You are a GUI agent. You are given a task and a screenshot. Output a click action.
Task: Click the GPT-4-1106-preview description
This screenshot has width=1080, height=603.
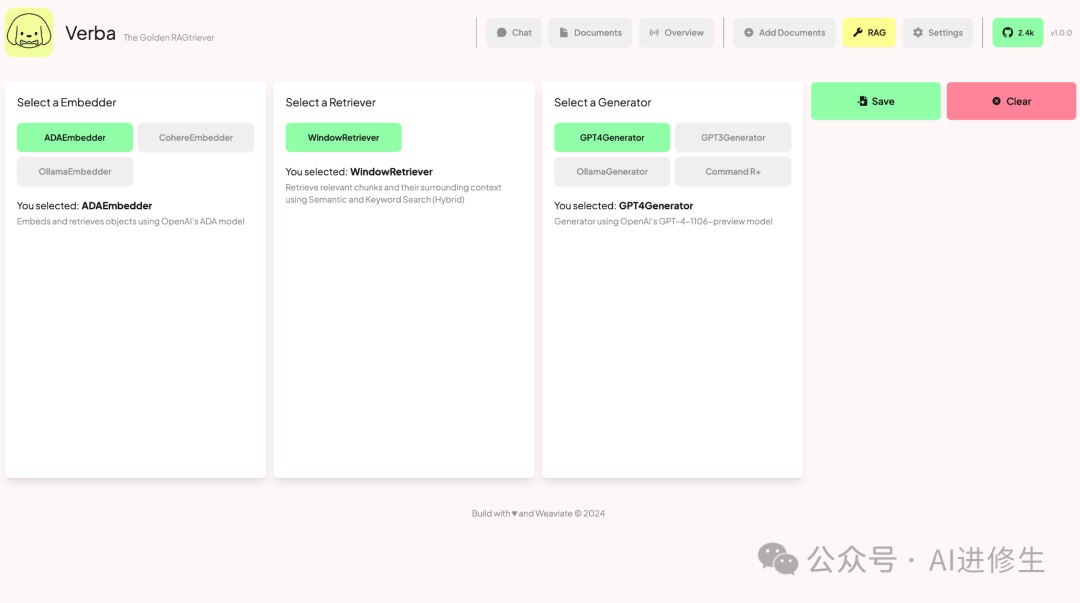[663, 221]
